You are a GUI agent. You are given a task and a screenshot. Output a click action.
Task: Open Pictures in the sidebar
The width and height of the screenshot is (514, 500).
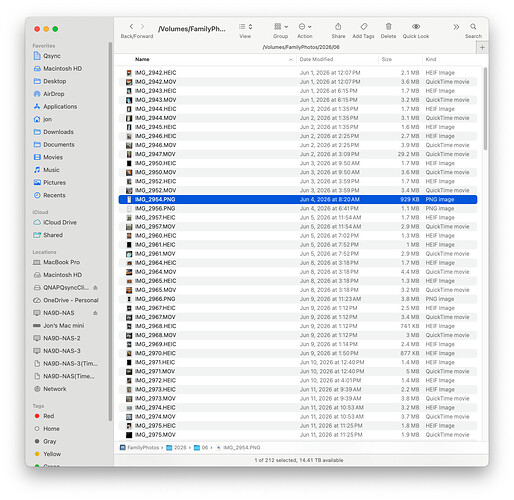tap(54, 182)
